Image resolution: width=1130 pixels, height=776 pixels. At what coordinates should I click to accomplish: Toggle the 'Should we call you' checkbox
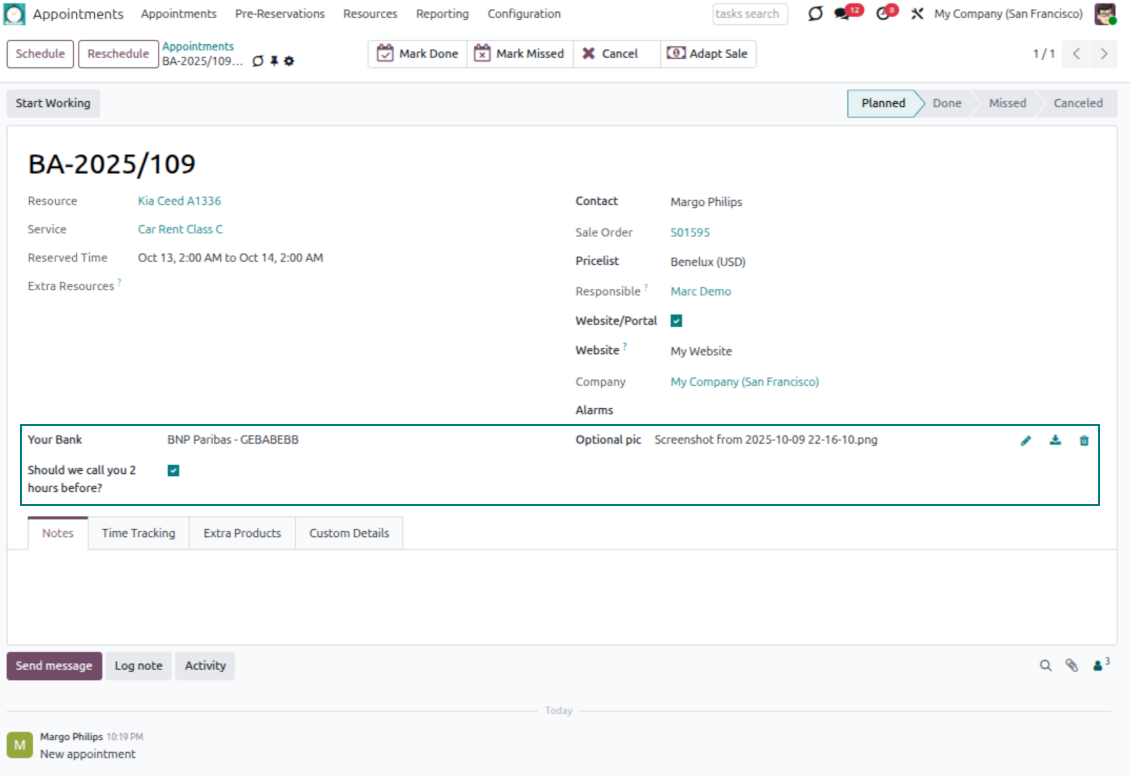pos(173,470)
